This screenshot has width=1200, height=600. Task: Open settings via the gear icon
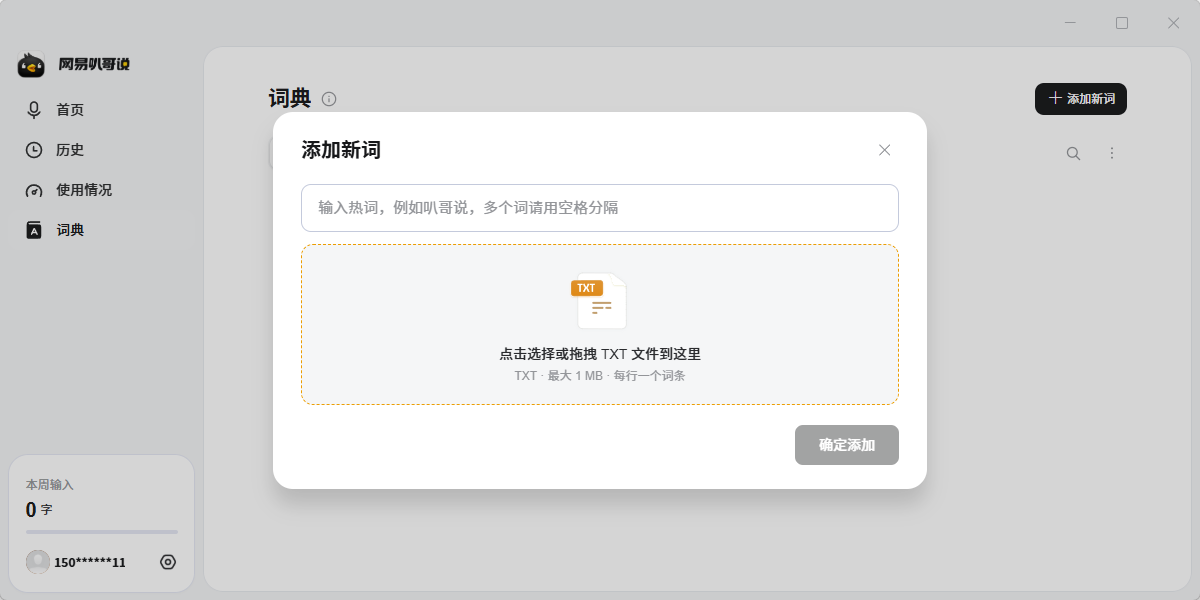168,562
